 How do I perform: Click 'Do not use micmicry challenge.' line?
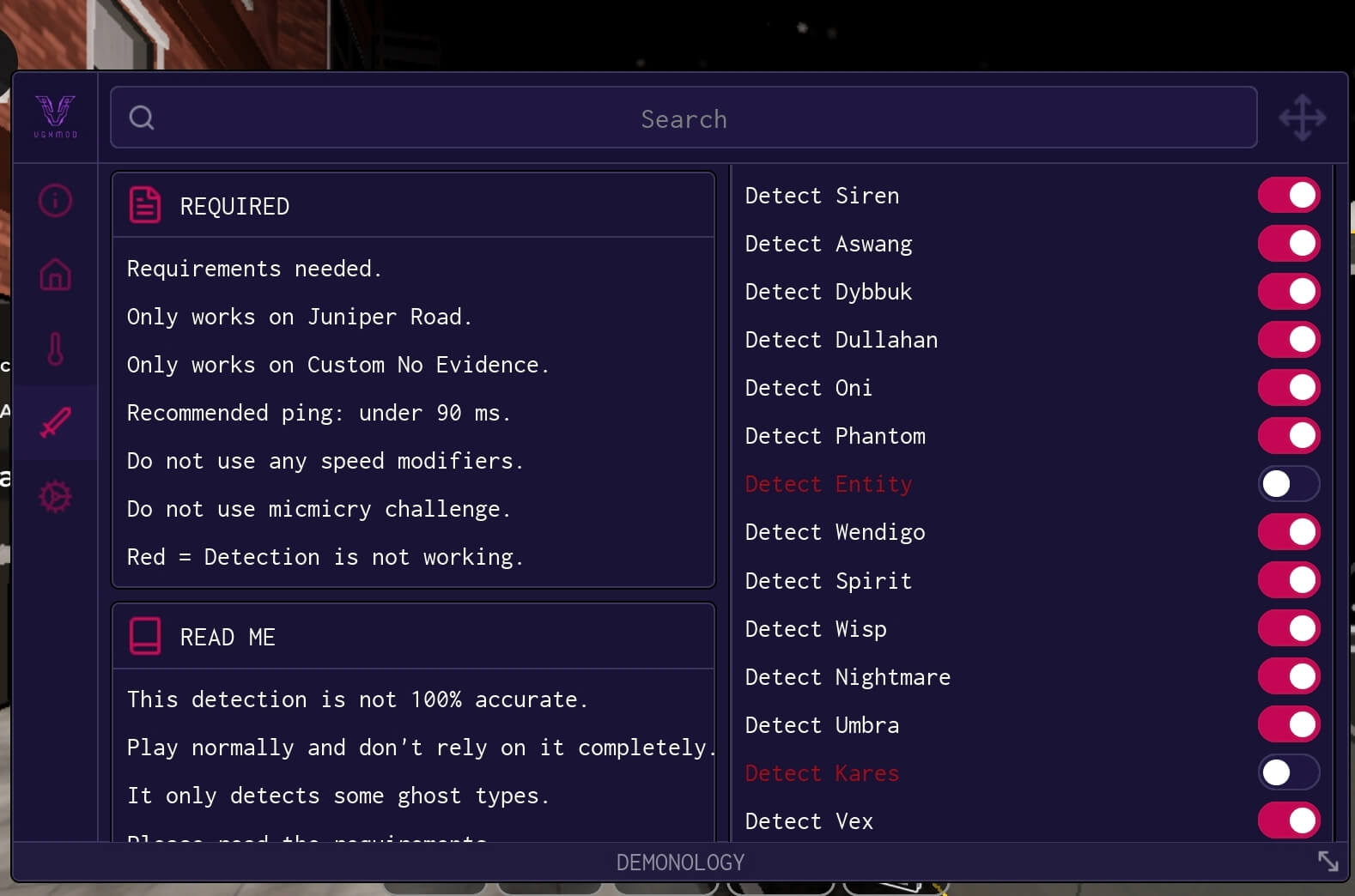[x=319, y=509]
